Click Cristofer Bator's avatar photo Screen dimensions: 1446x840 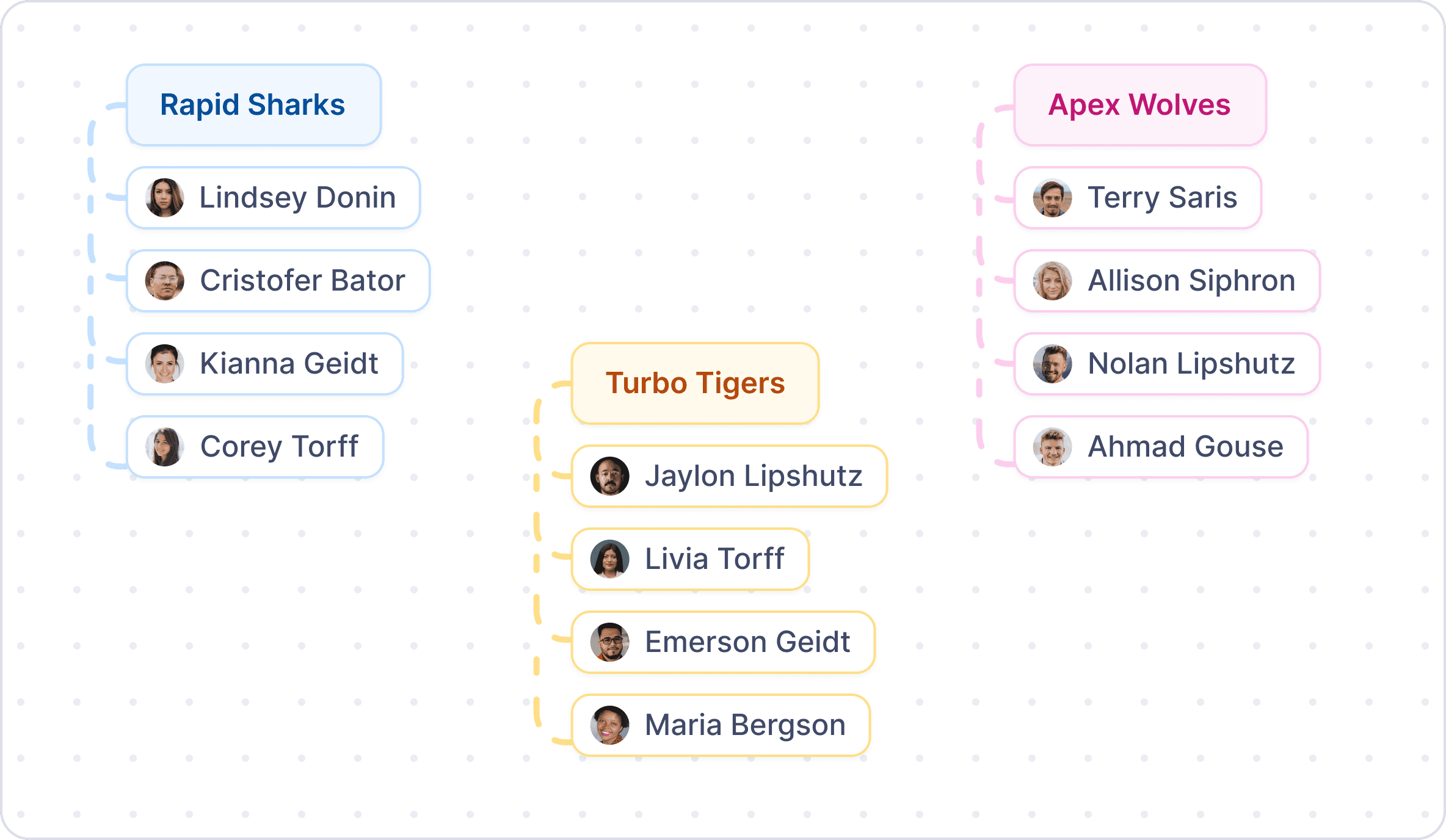tap(165, 281)
